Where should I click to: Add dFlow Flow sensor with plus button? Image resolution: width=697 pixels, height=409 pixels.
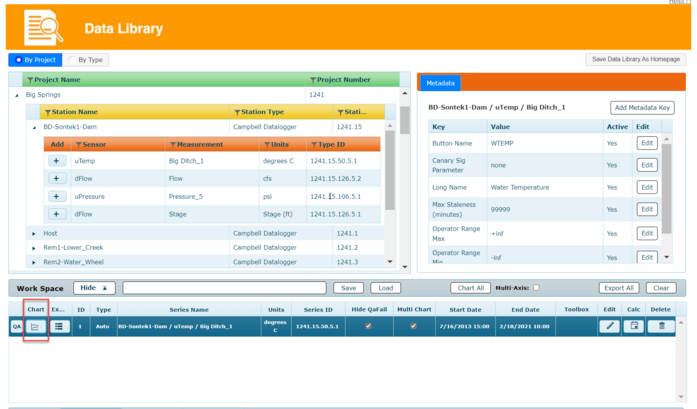tap(56, 178)
